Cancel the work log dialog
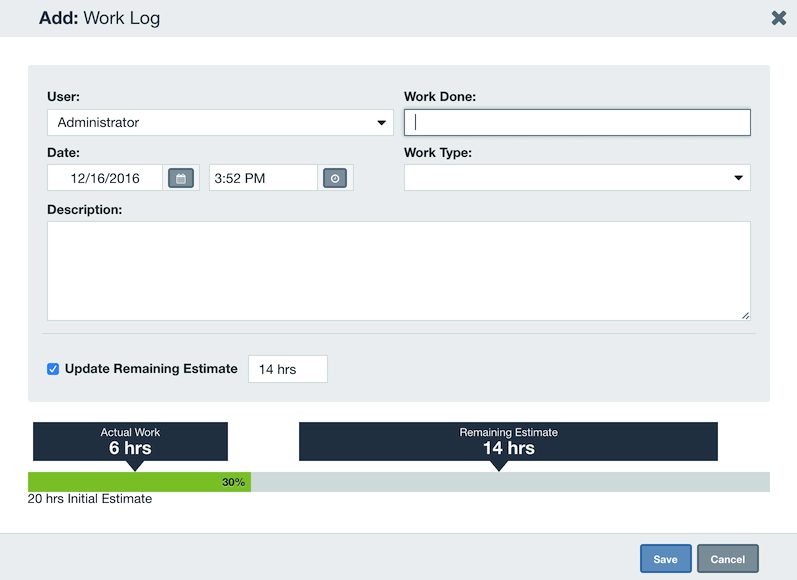 727,559
